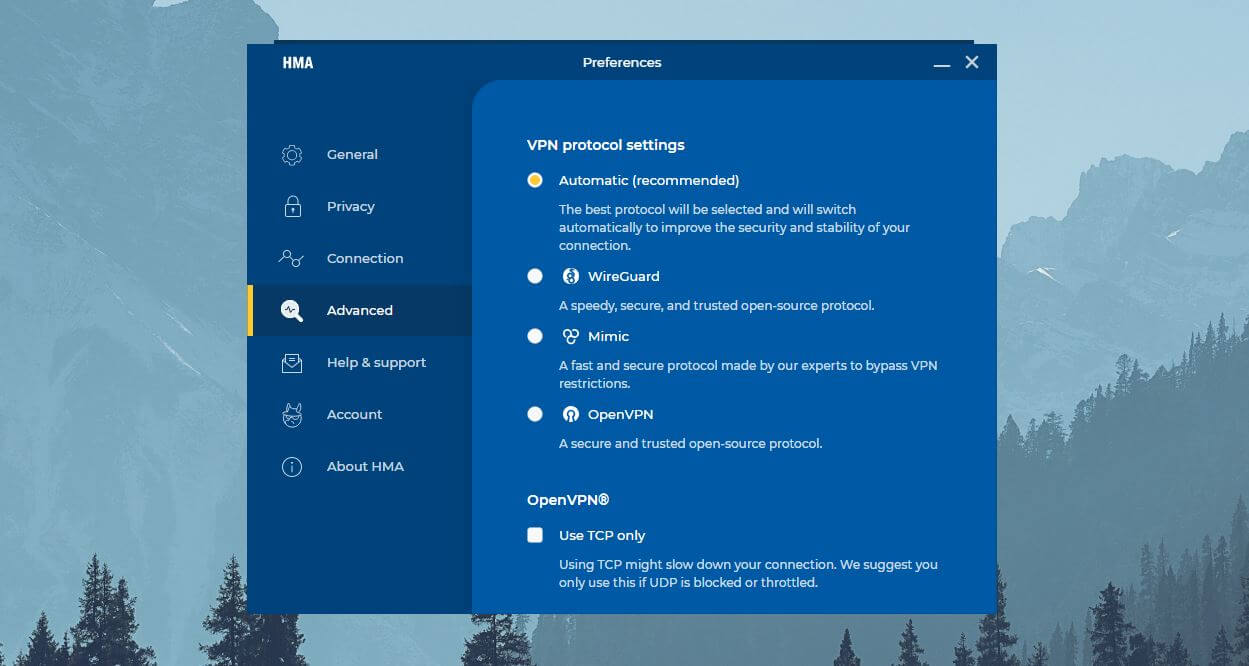Select the Mimic radio button

point(535,337)
